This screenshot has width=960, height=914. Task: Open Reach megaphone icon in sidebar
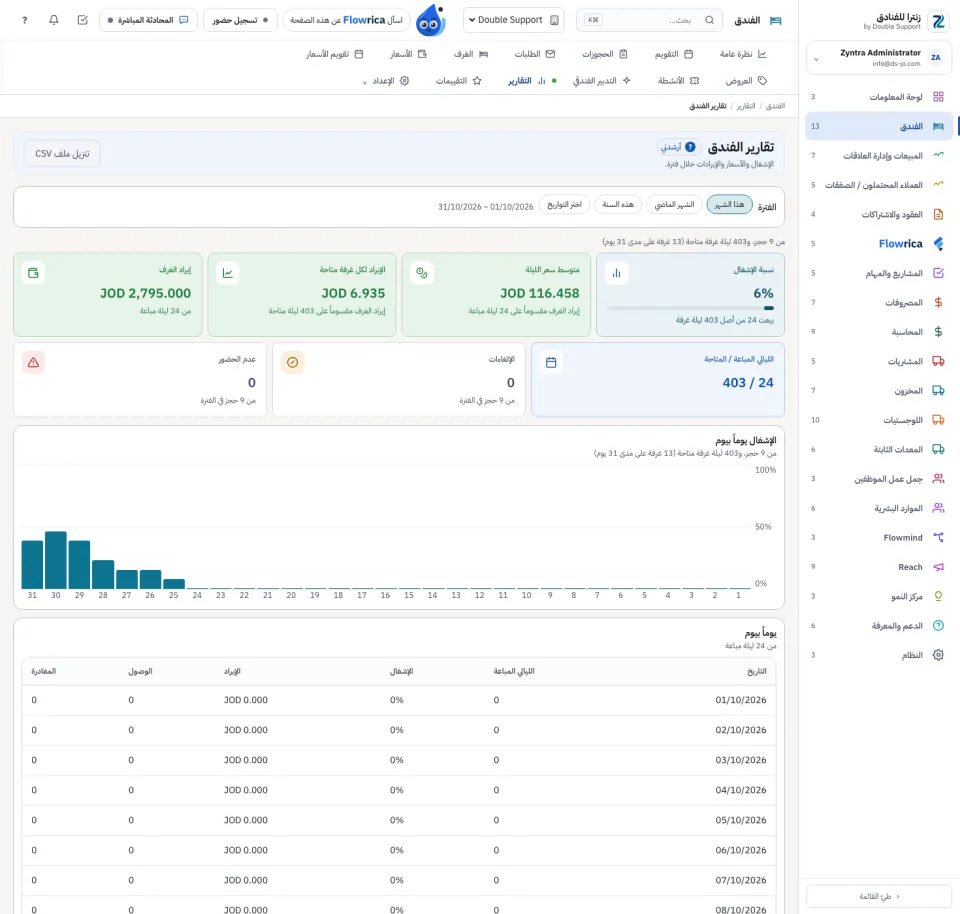point(938,567)
